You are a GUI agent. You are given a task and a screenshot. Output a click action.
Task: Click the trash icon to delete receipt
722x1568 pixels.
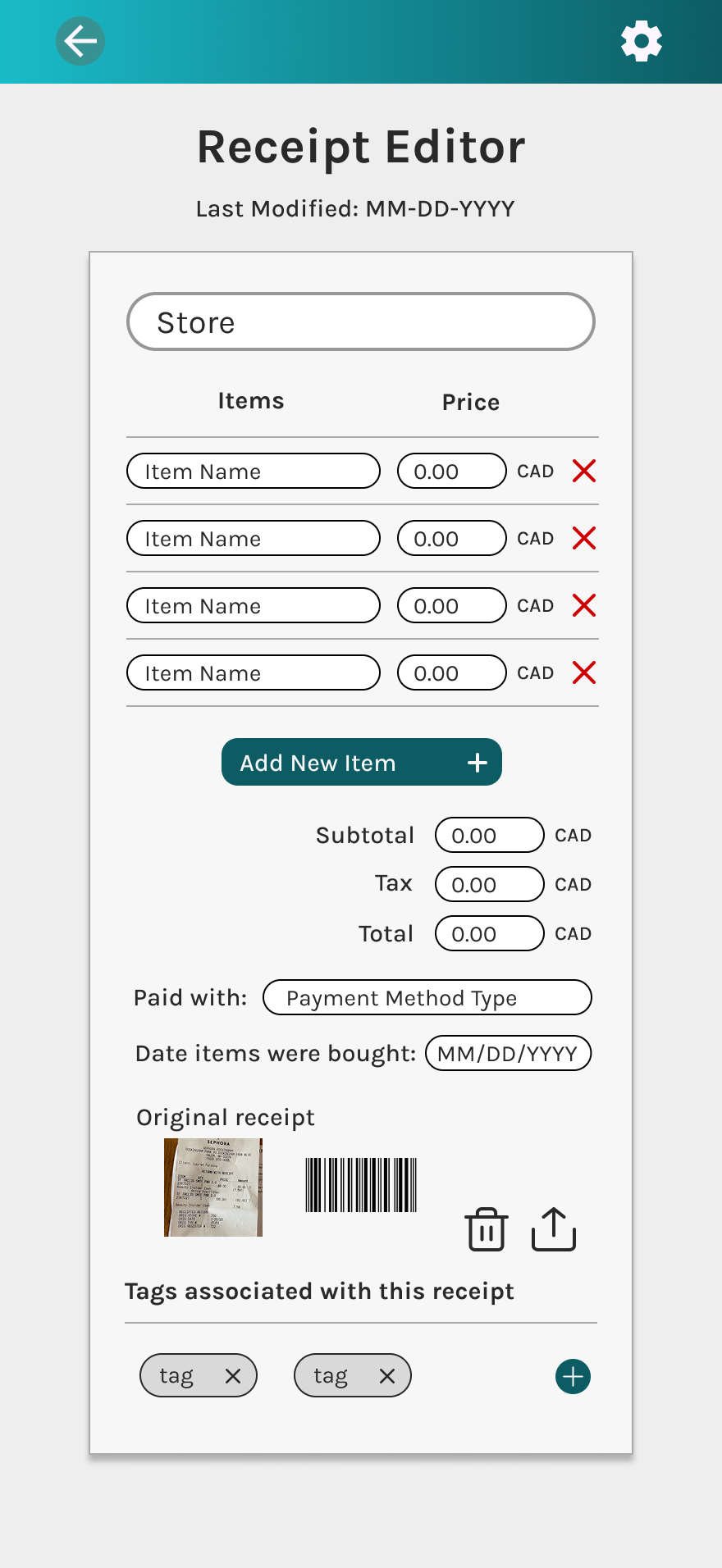point(487,1228)
